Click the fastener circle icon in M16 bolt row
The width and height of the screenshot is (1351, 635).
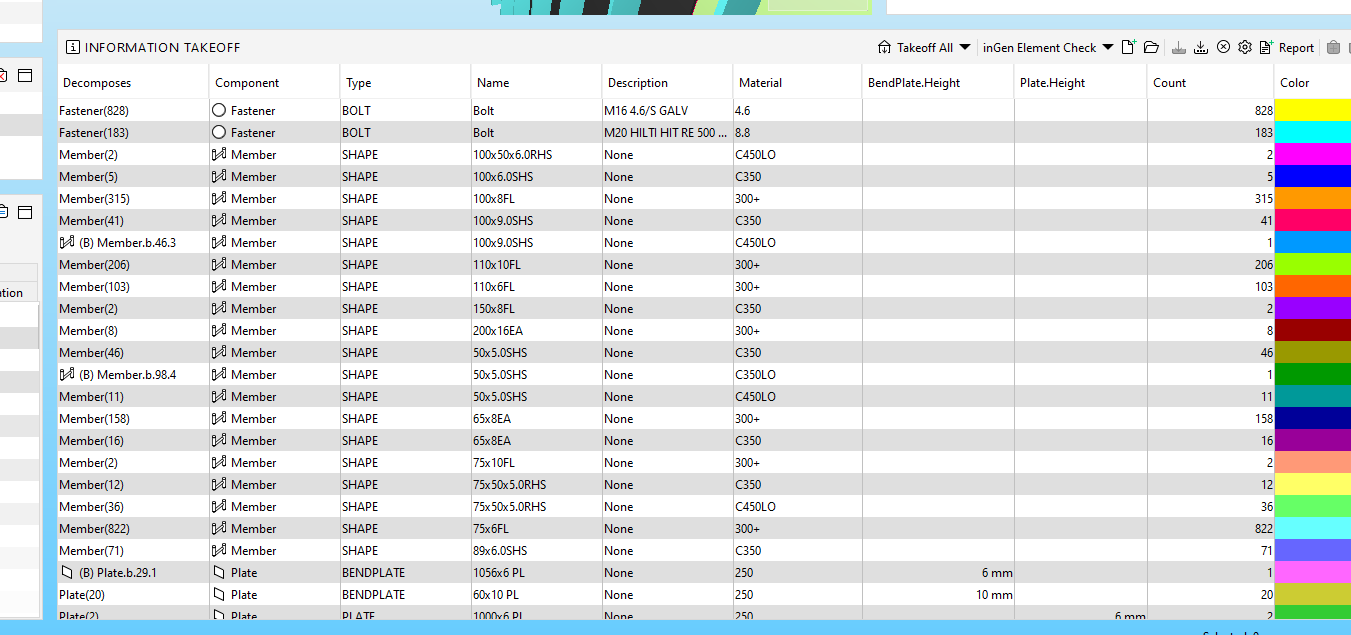coord(219,110)
